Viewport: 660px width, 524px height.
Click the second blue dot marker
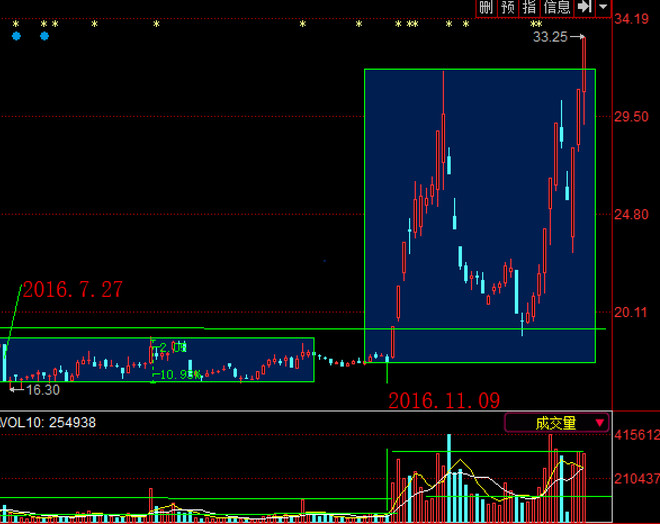pos(44,36)
